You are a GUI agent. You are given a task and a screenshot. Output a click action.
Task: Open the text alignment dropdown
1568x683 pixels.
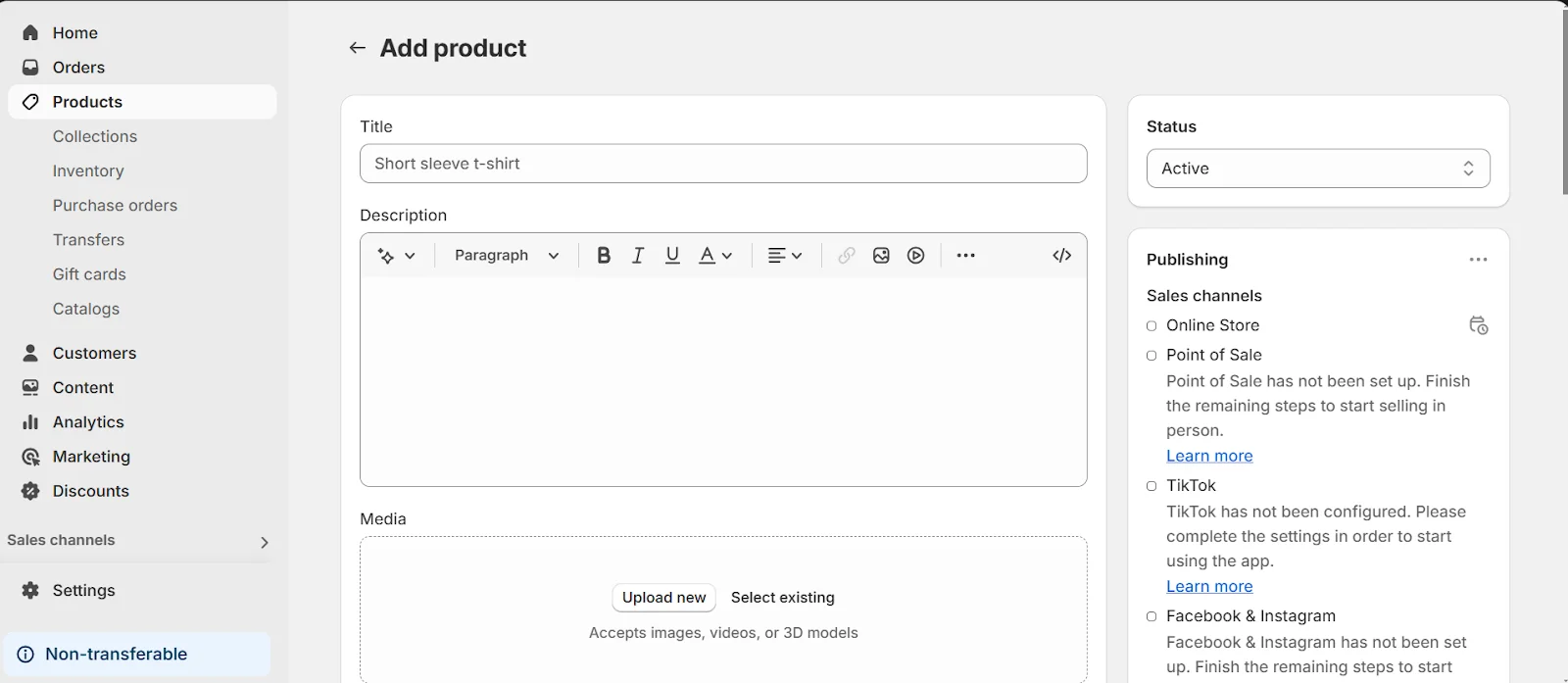[x=785, y=256]
